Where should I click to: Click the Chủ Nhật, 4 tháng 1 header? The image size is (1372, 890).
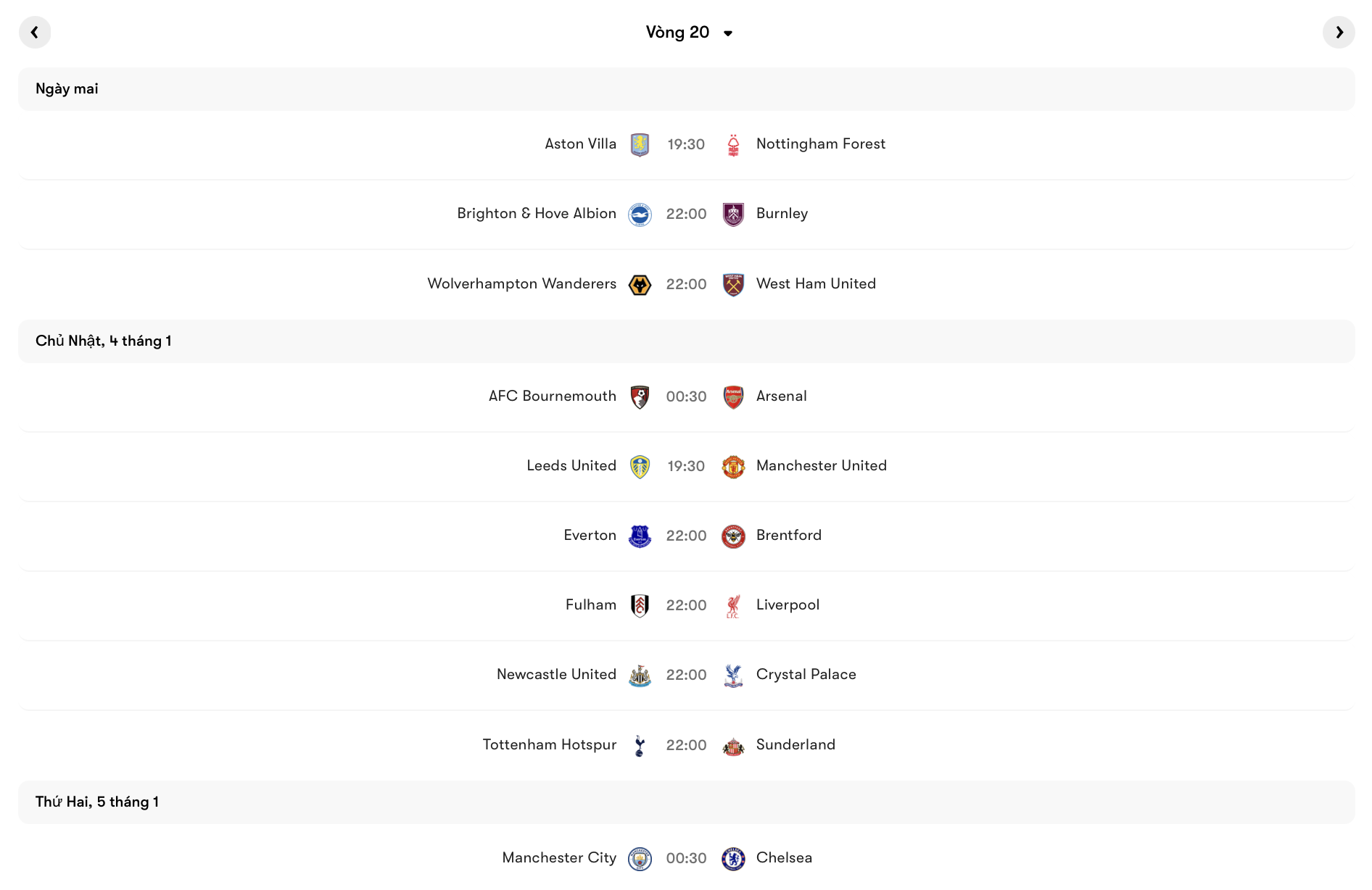(x=104, y=341)
